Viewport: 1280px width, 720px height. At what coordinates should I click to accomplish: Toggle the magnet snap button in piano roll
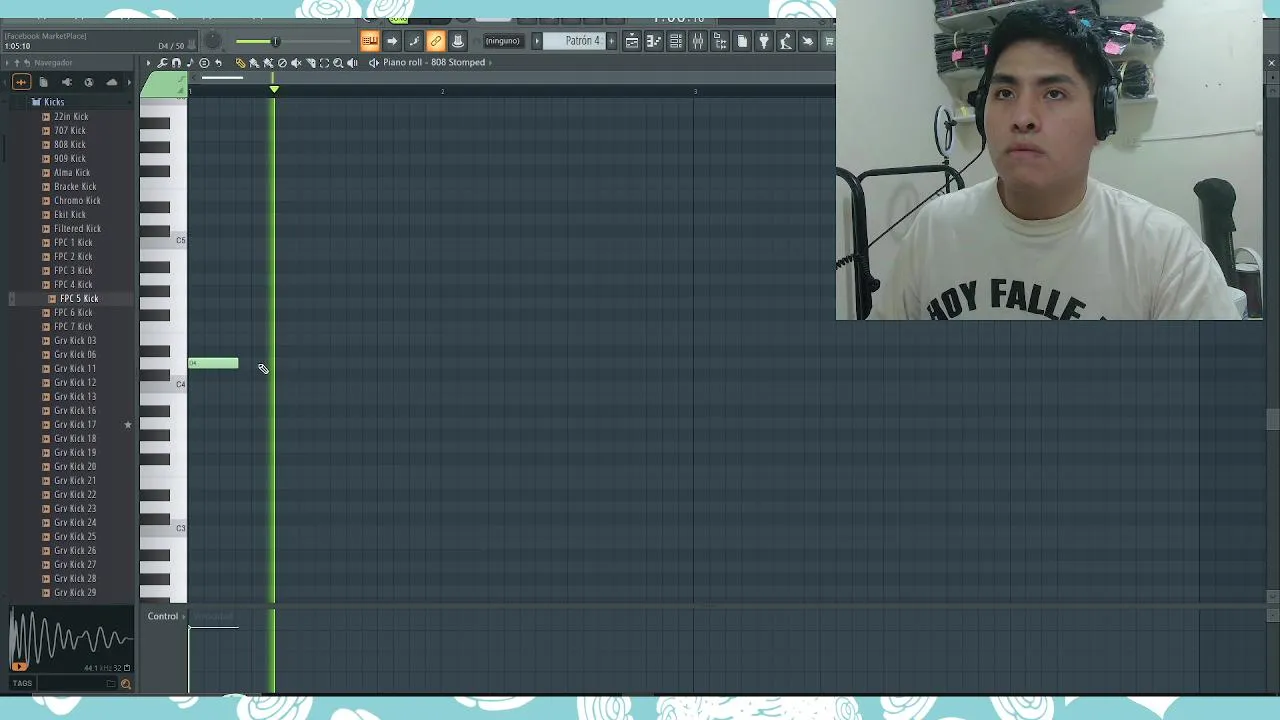pos(176,62)
